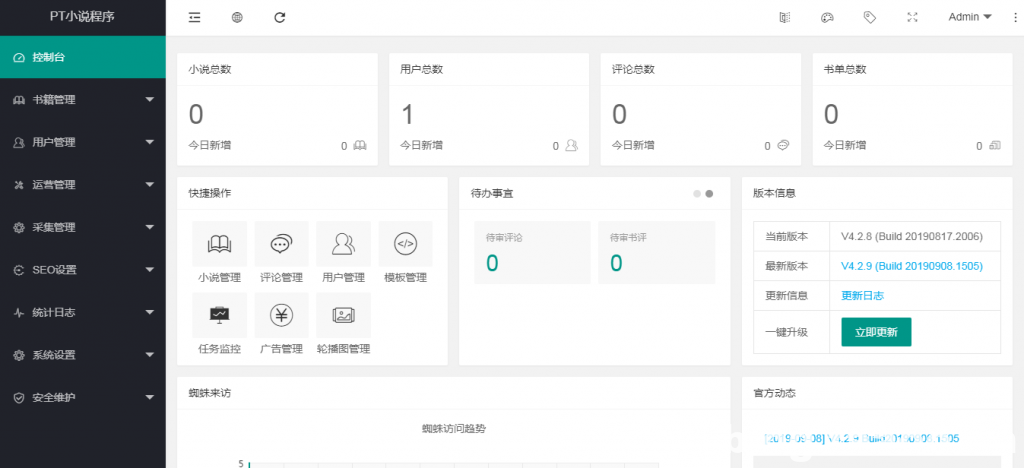Open the 模板管理 code icon shortcut

405,244
